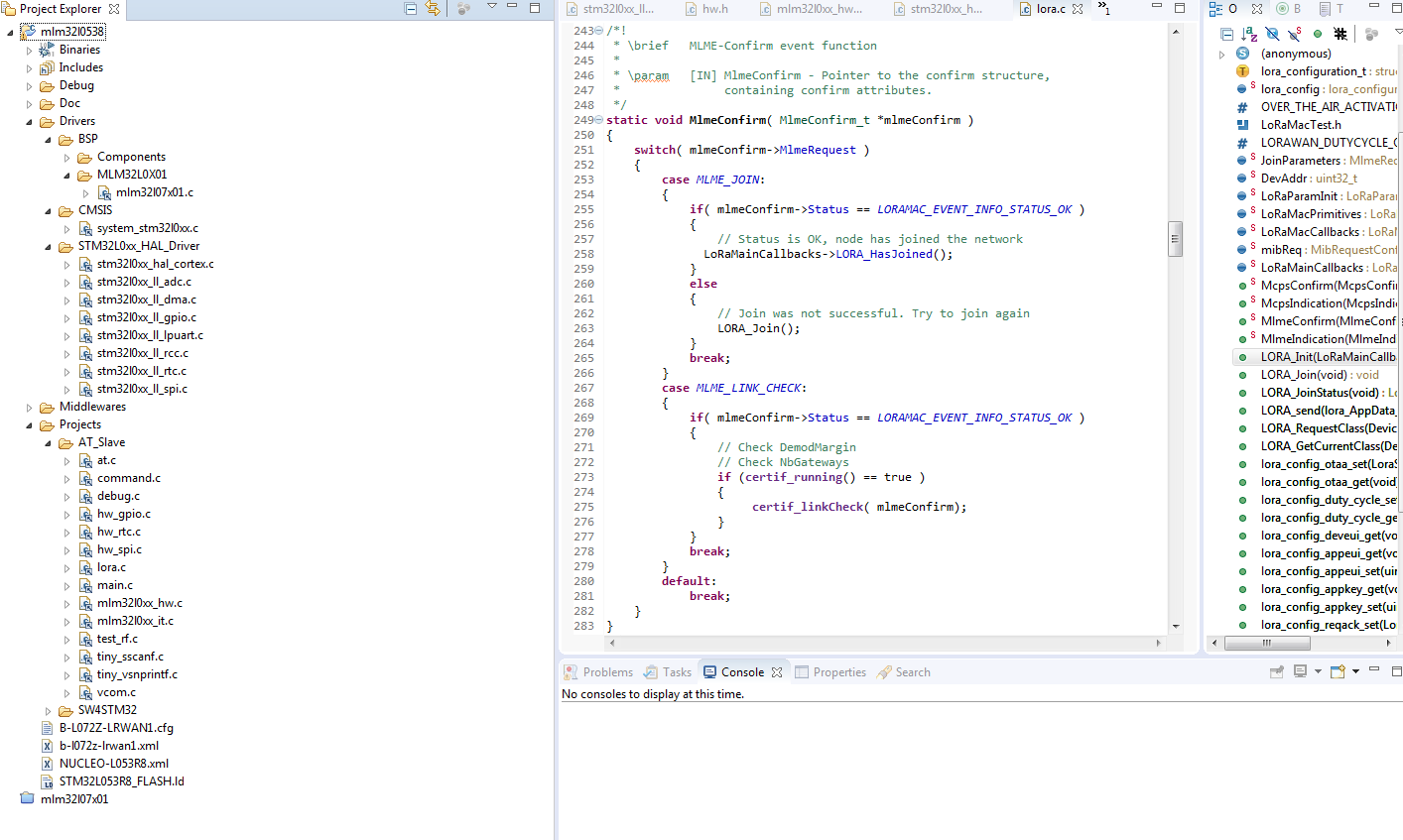
Task: Click Link with Editor arrows icon
Action: pyautogui.click(x=433, y=8)
